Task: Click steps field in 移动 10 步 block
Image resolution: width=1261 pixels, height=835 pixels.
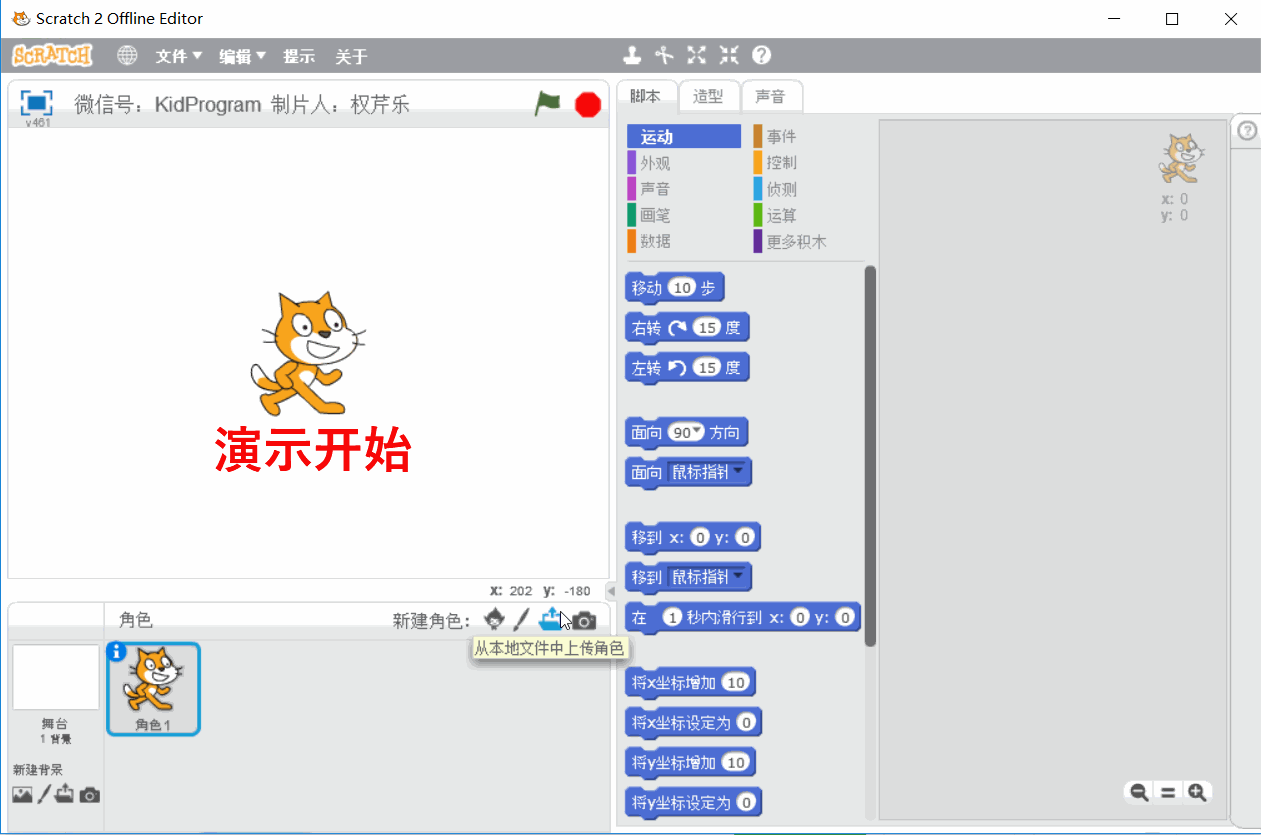Action: point(681,288)
